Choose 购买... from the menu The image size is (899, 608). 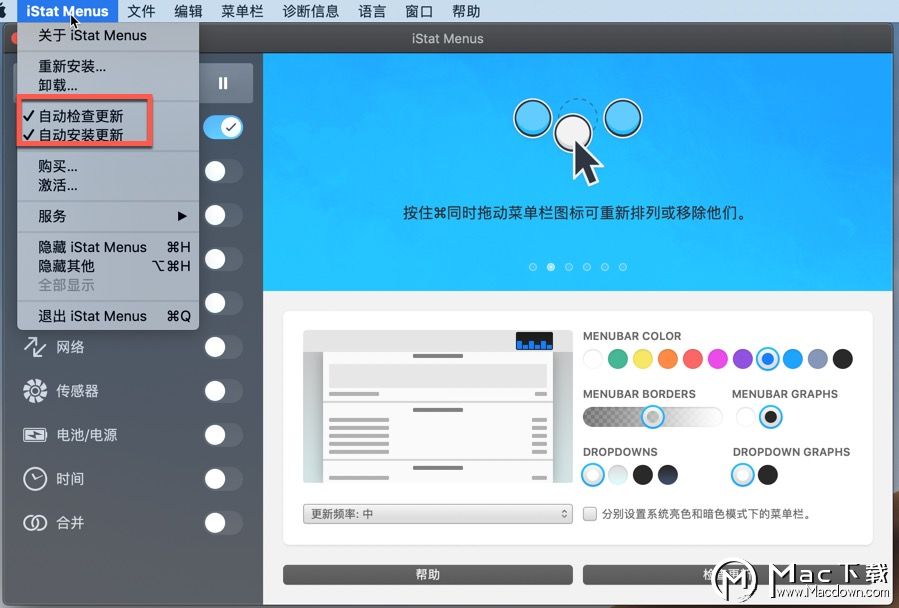coord(108,166)
